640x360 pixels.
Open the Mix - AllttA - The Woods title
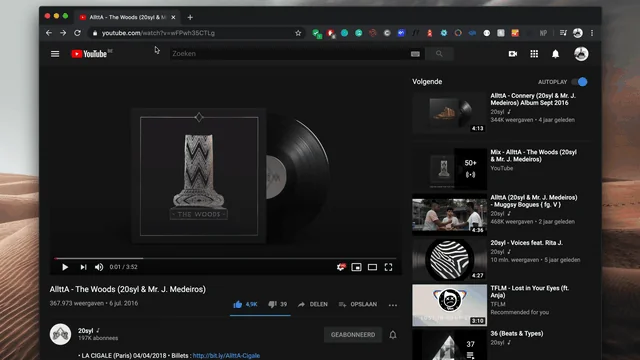pos(533,156)
